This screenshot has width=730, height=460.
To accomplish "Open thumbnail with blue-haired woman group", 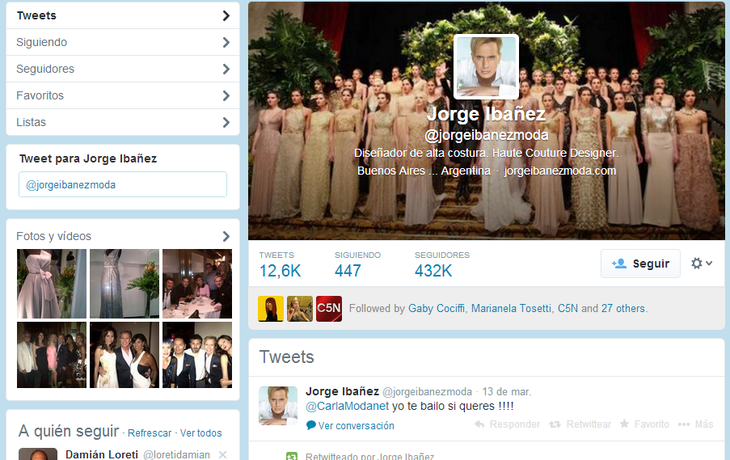I will click(197, 355).
